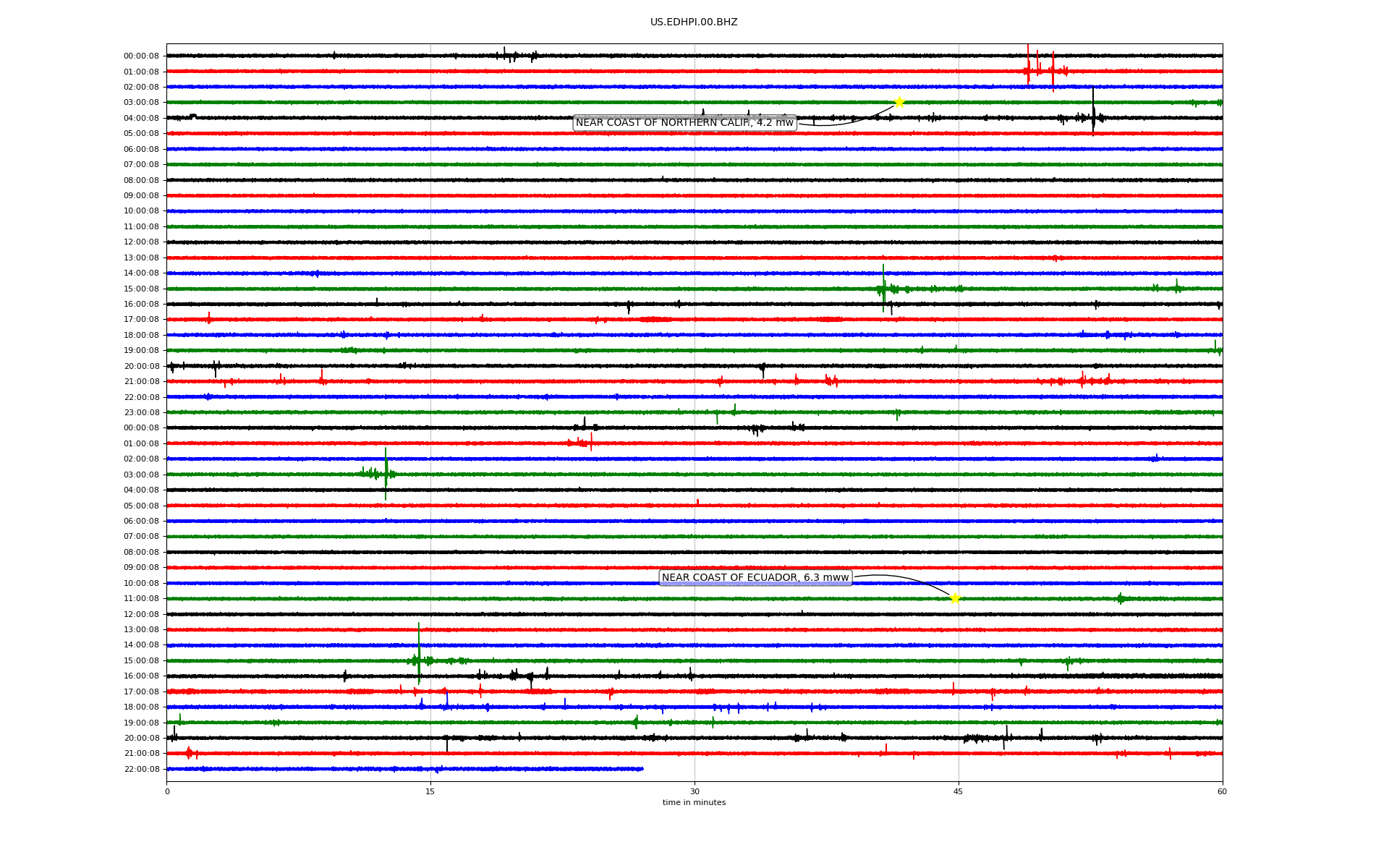Click the x-axis tick label 60
The height and width of the screenshot is (868, 1389).
[1222, 791]
